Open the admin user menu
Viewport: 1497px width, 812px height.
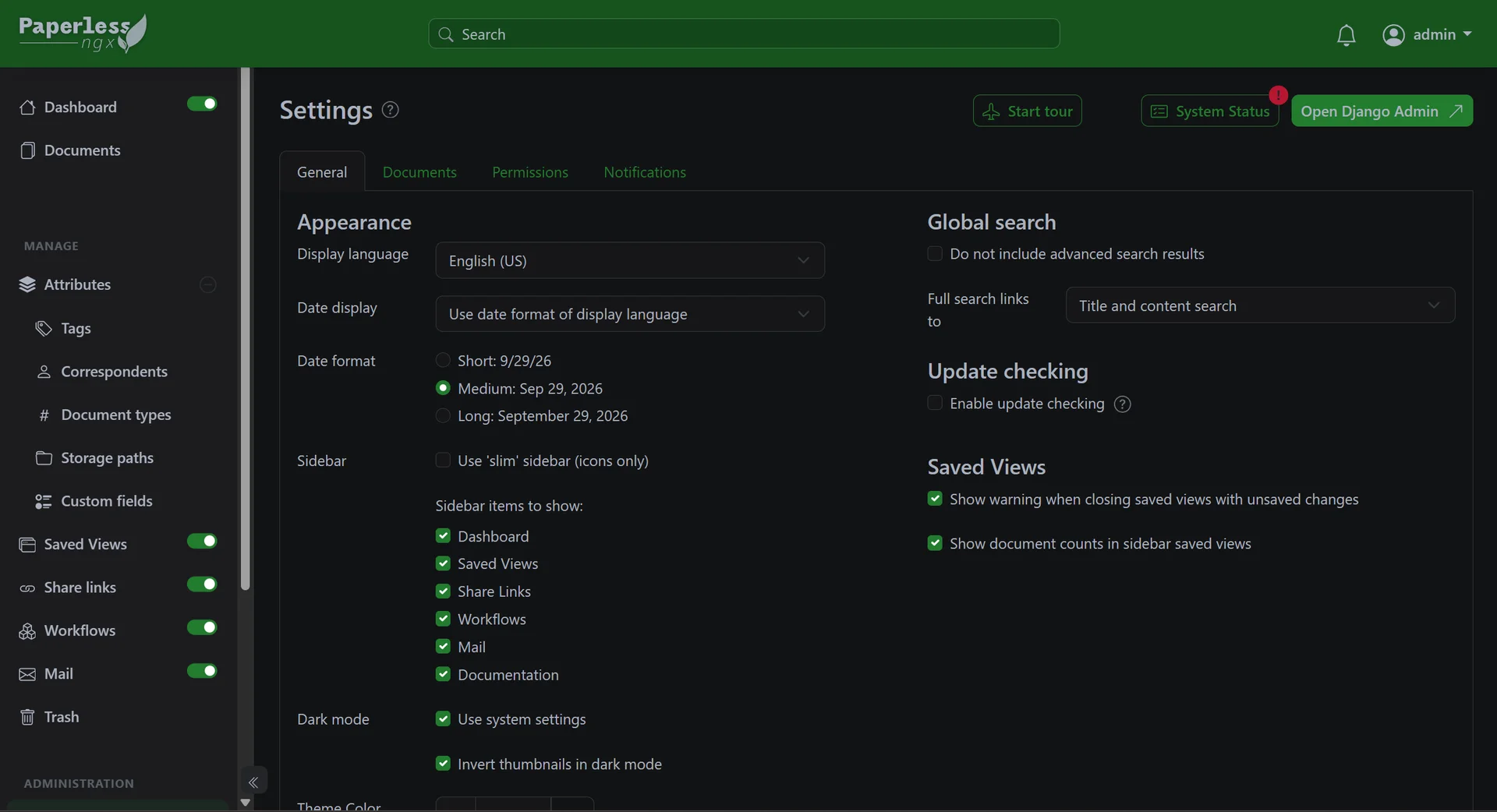[1427, 35]
